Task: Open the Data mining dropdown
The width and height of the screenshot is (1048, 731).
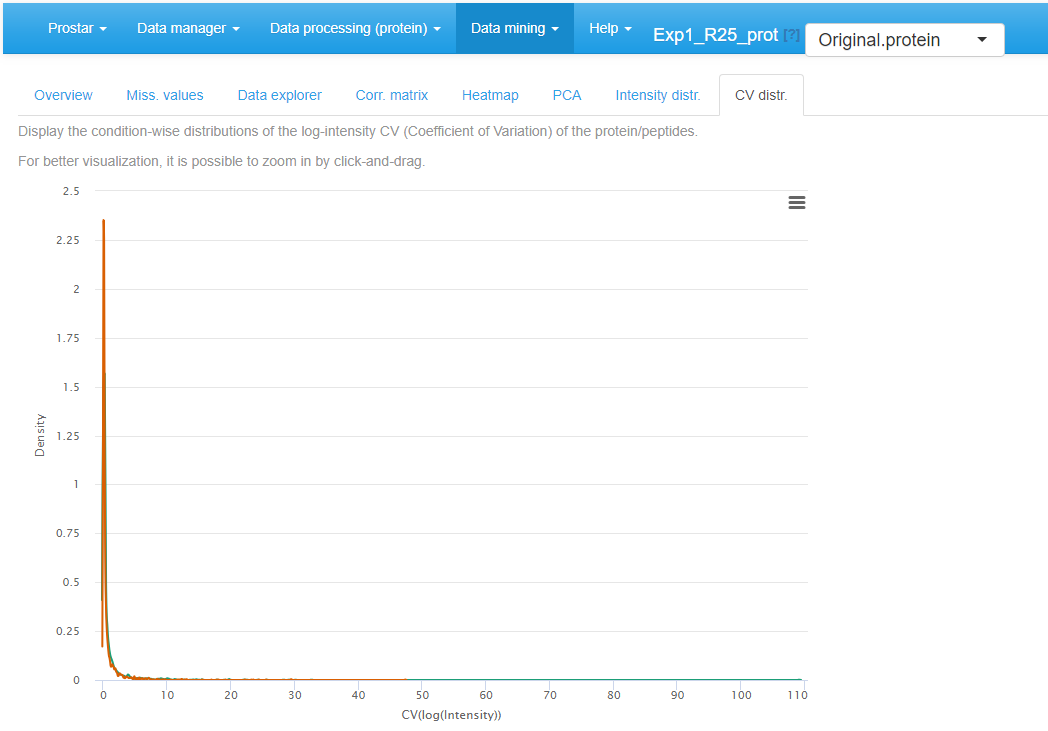Action: tap(514, 28)
